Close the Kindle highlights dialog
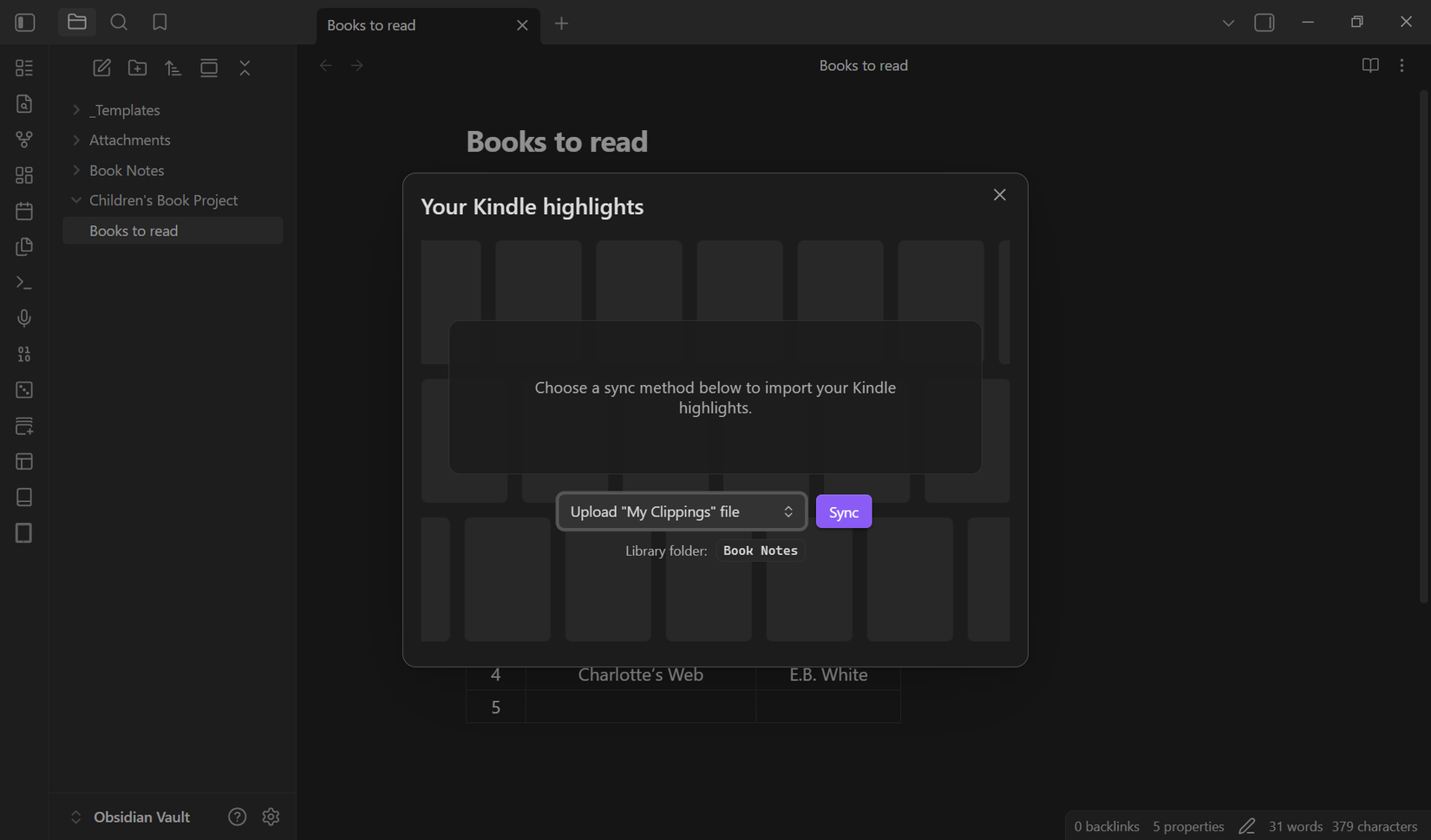This screenshot has height=840, width=1431. [1000, 195]
